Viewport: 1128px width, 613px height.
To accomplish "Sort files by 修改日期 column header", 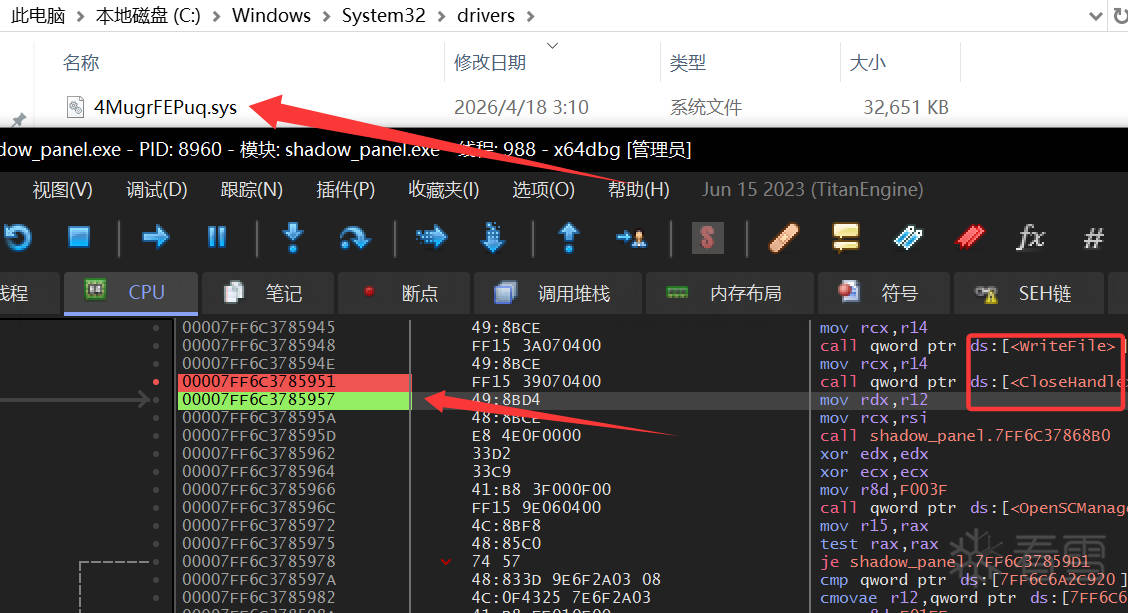I will click(x=489, y=63).
